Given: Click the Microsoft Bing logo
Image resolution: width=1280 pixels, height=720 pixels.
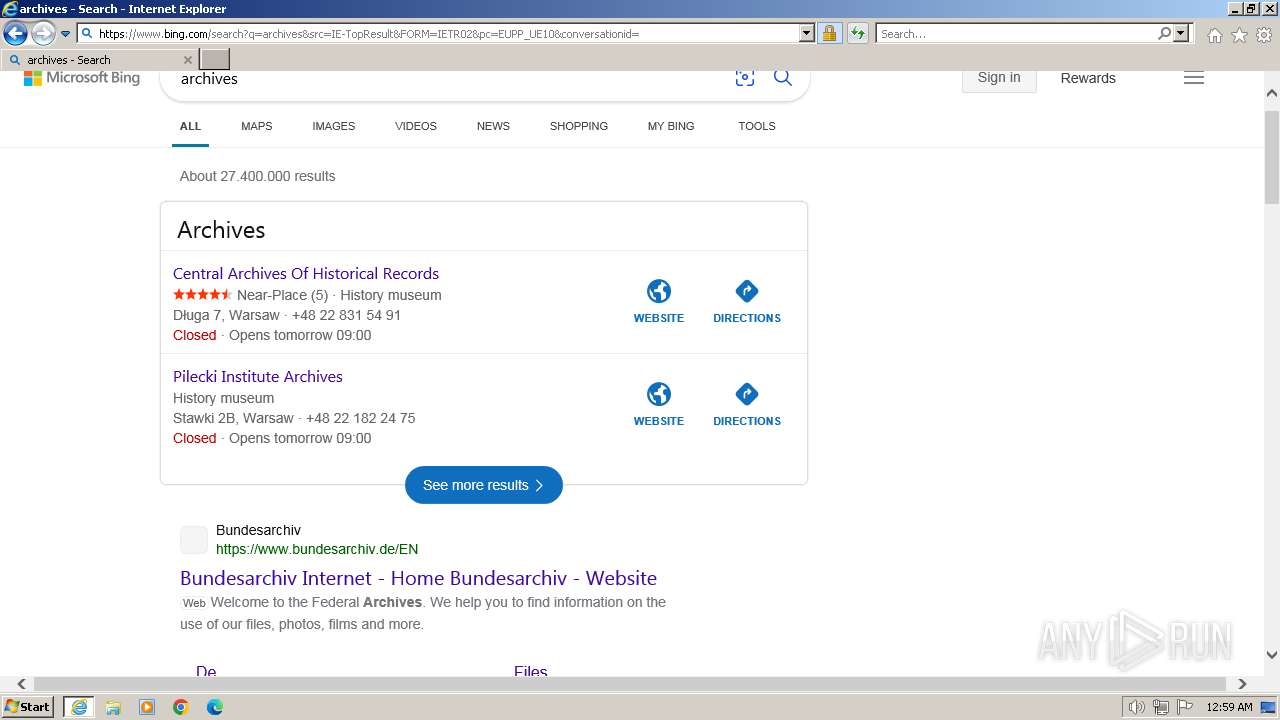Looking at the screenshot, I should pyautogui.click(x=82, y=78).
